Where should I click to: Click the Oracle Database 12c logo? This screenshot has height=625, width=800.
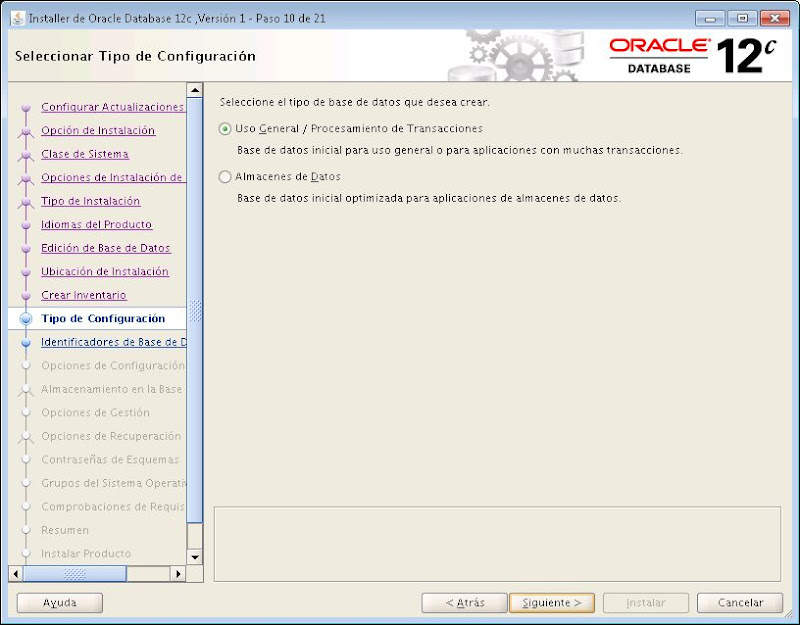click(x=692, y=55)
